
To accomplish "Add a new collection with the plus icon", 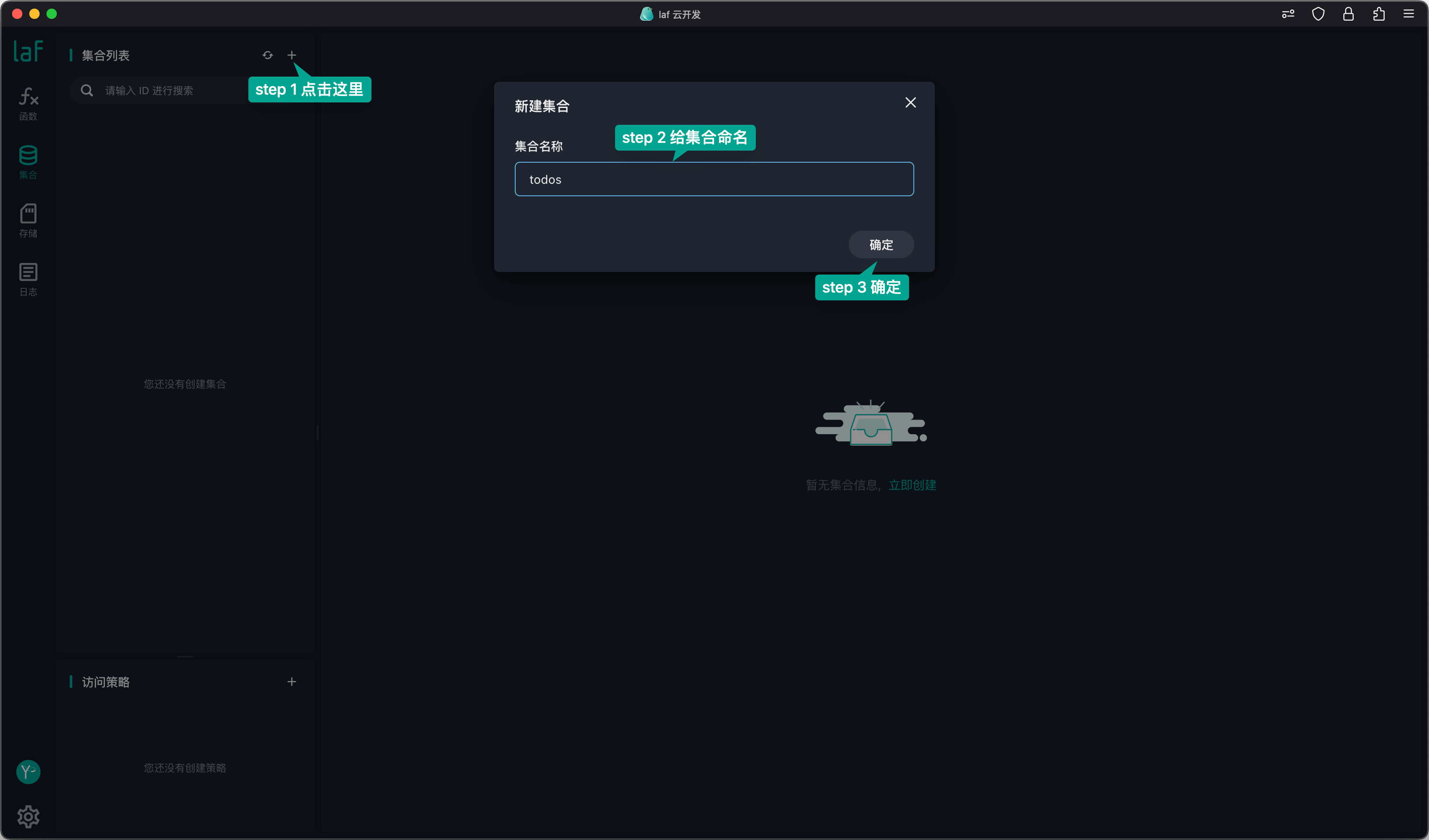I will pyautogui.click(x=291, y=55).
